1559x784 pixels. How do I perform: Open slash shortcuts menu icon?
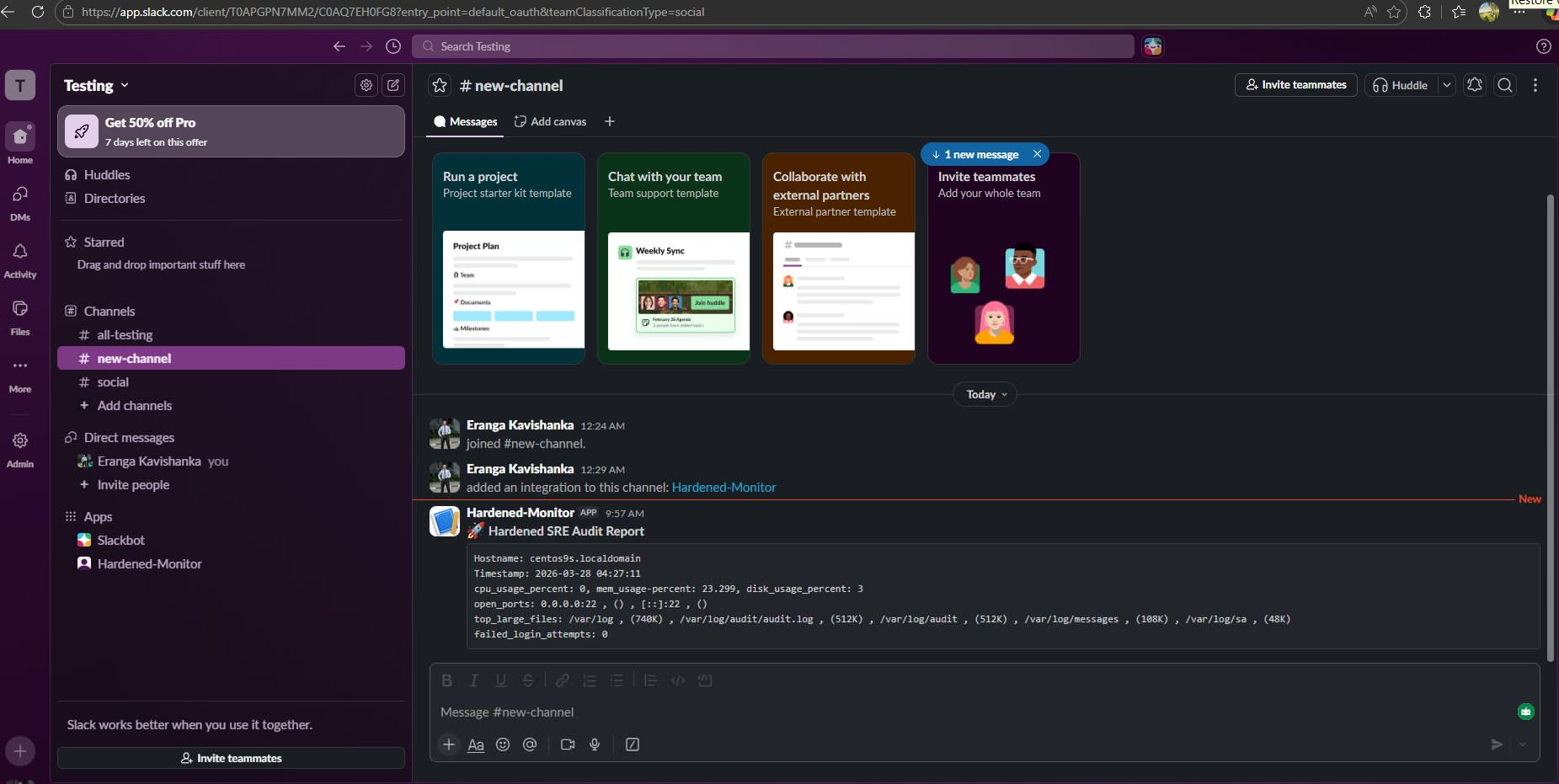click(633, 744)
